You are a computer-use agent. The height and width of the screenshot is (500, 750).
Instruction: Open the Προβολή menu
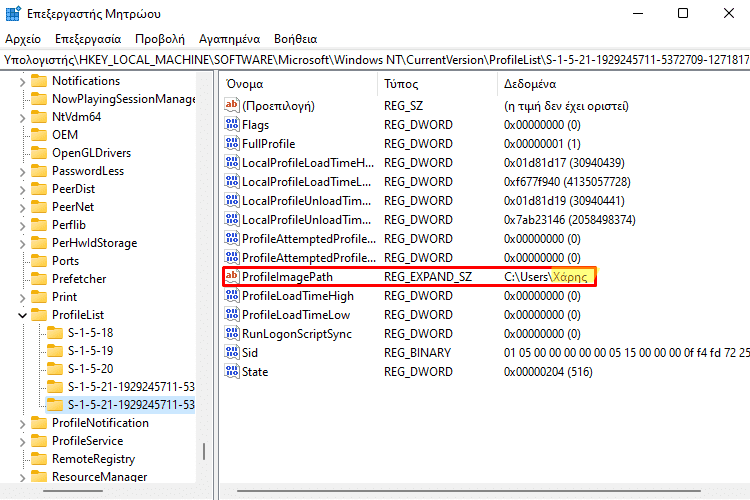click(x=160, y=39)
